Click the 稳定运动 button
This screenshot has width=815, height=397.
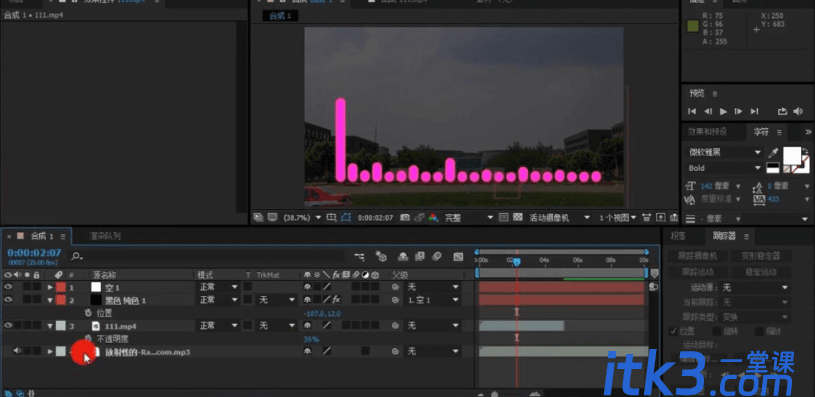[x=761, y=272]
